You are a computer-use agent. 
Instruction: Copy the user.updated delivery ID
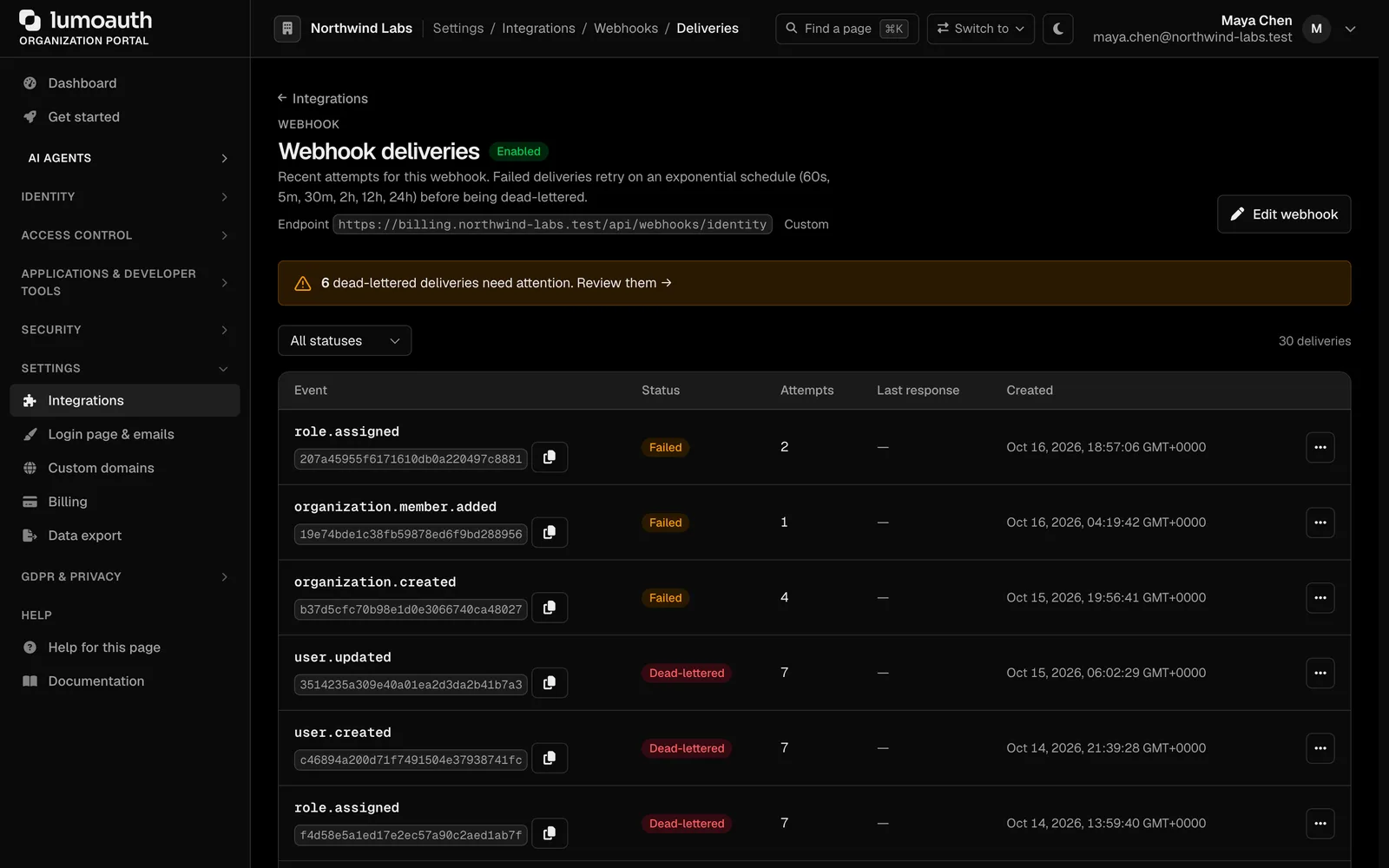point(550,683)
